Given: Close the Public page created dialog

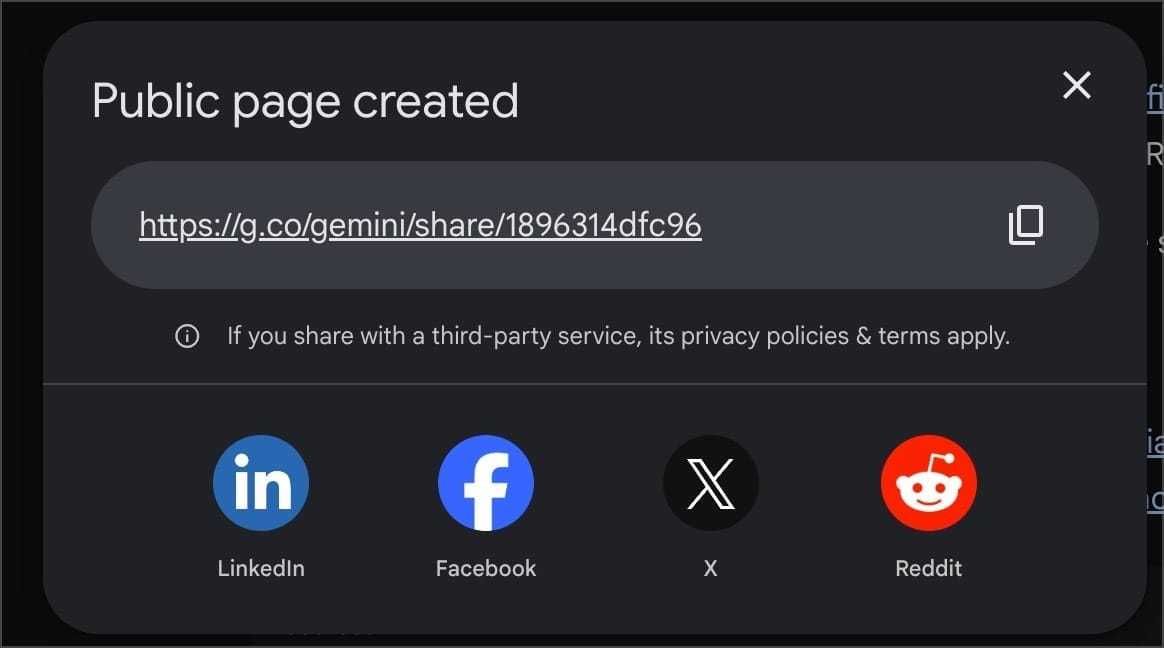Looking at the screenshot, I should (x=1076, y=85).
